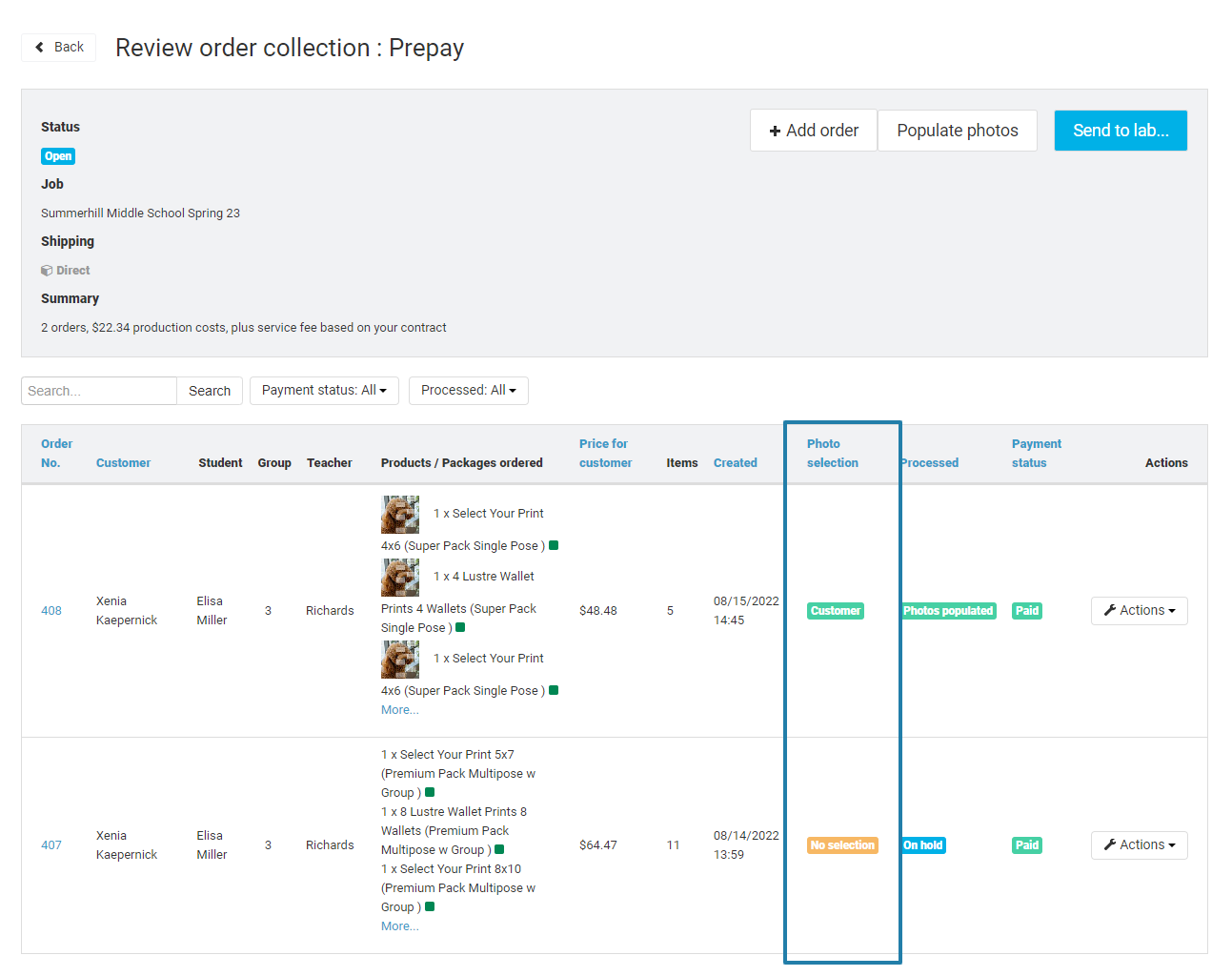Sort table by Customer column
This screenshot has width=1232, height=976.
coord(123,463)
